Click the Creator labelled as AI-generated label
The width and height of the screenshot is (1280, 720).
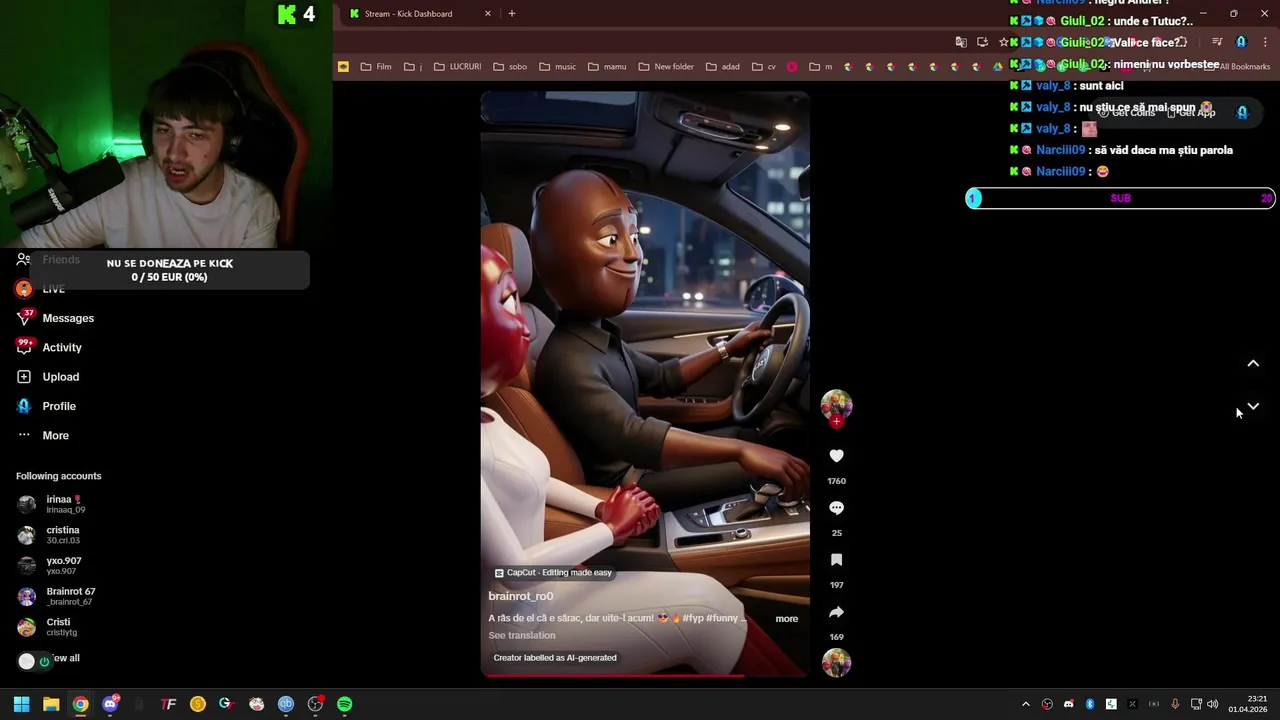[x=555, y=658]
